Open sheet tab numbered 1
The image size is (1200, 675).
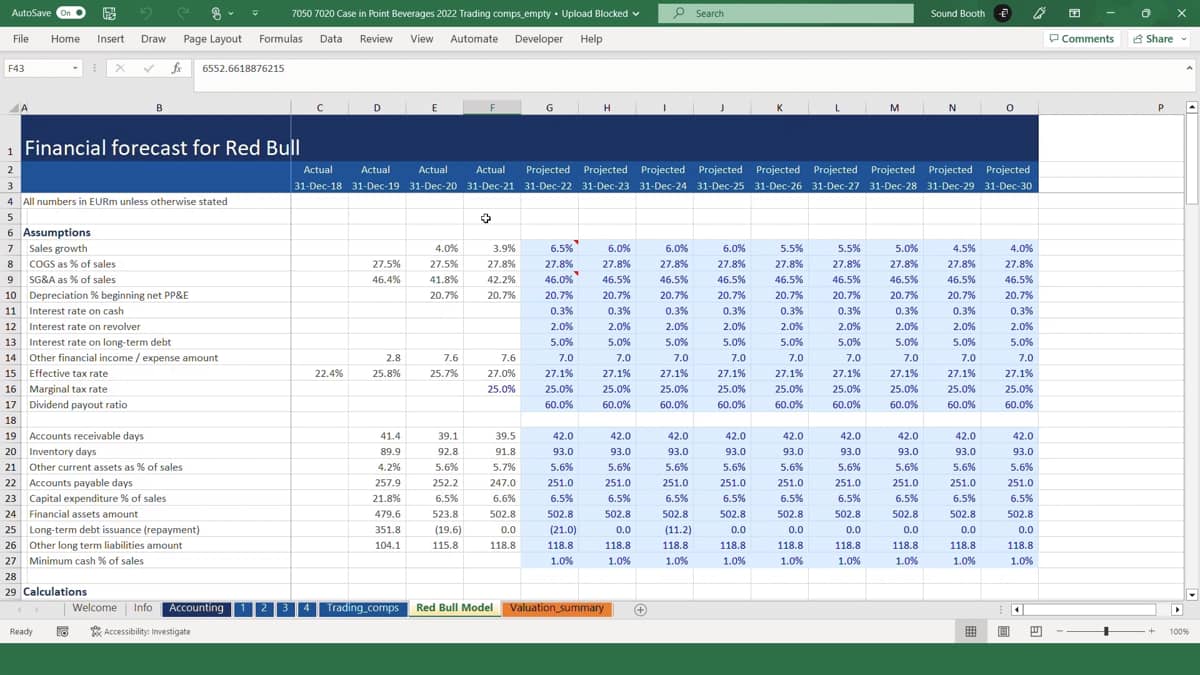point(243,608)
